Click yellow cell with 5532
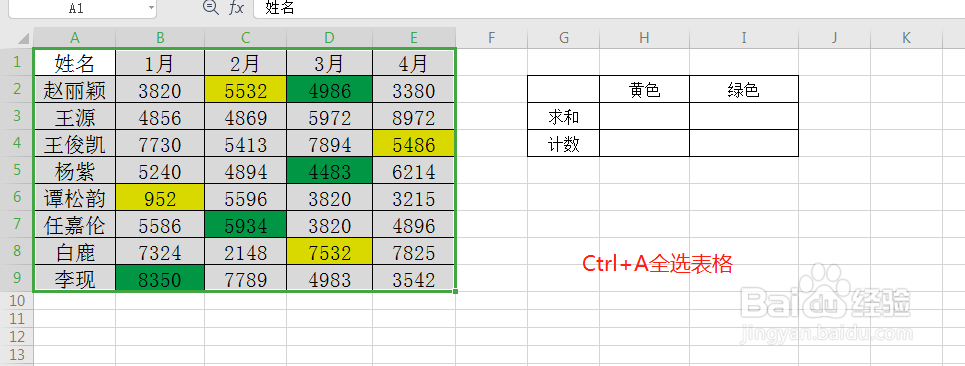 (246, 89)
